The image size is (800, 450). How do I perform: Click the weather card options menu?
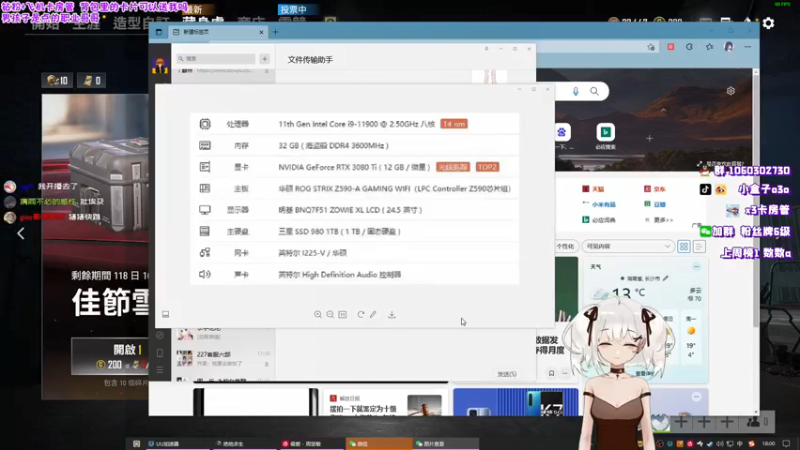pos(696,267)
